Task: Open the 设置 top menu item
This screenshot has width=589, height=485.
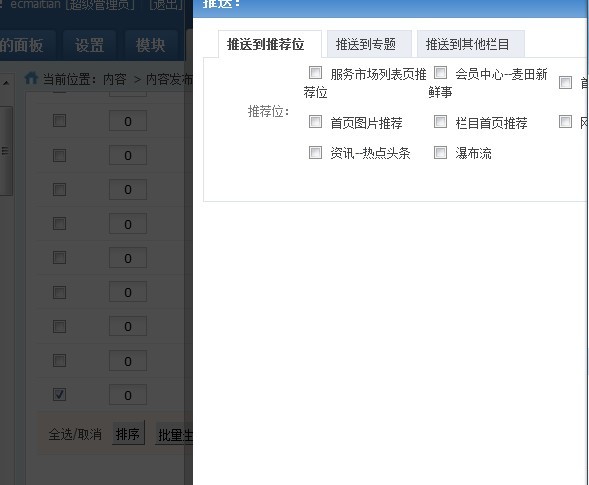Action: [x=89, y=45]
